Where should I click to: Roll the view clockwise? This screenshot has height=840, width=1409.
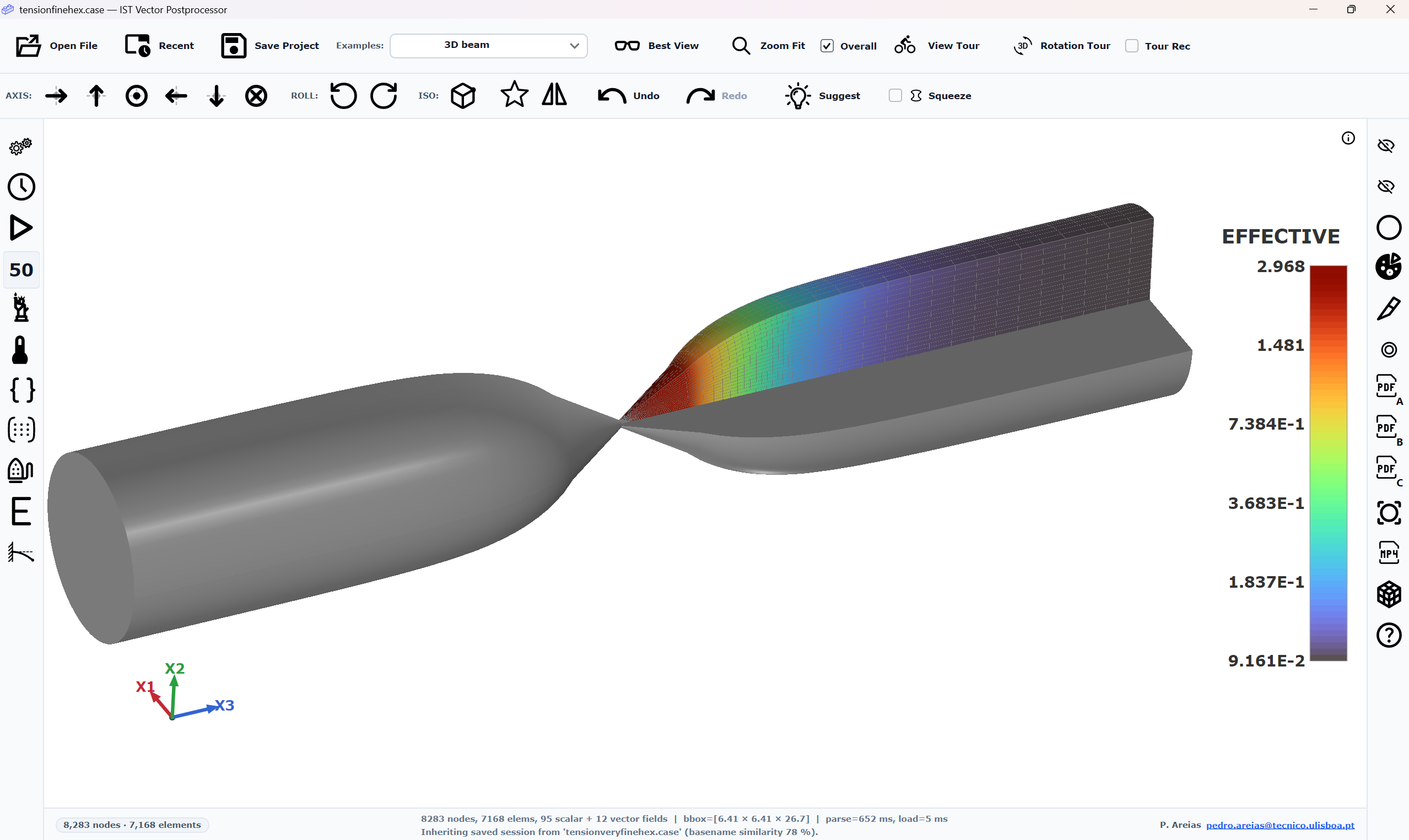pyautogui.click(x=384, y=96)
